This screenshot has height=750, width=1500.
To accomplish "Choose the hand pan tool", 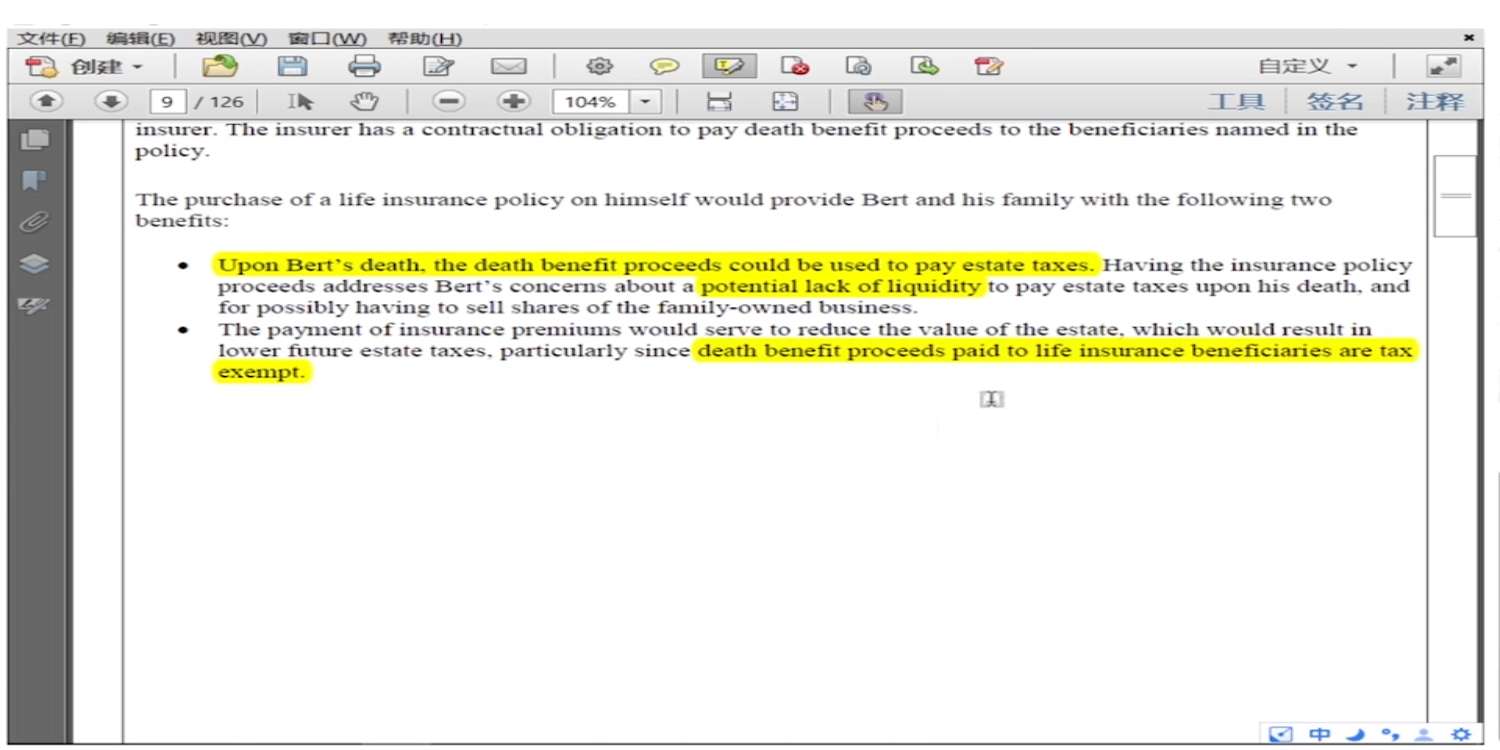I will (x=365, y=101).
